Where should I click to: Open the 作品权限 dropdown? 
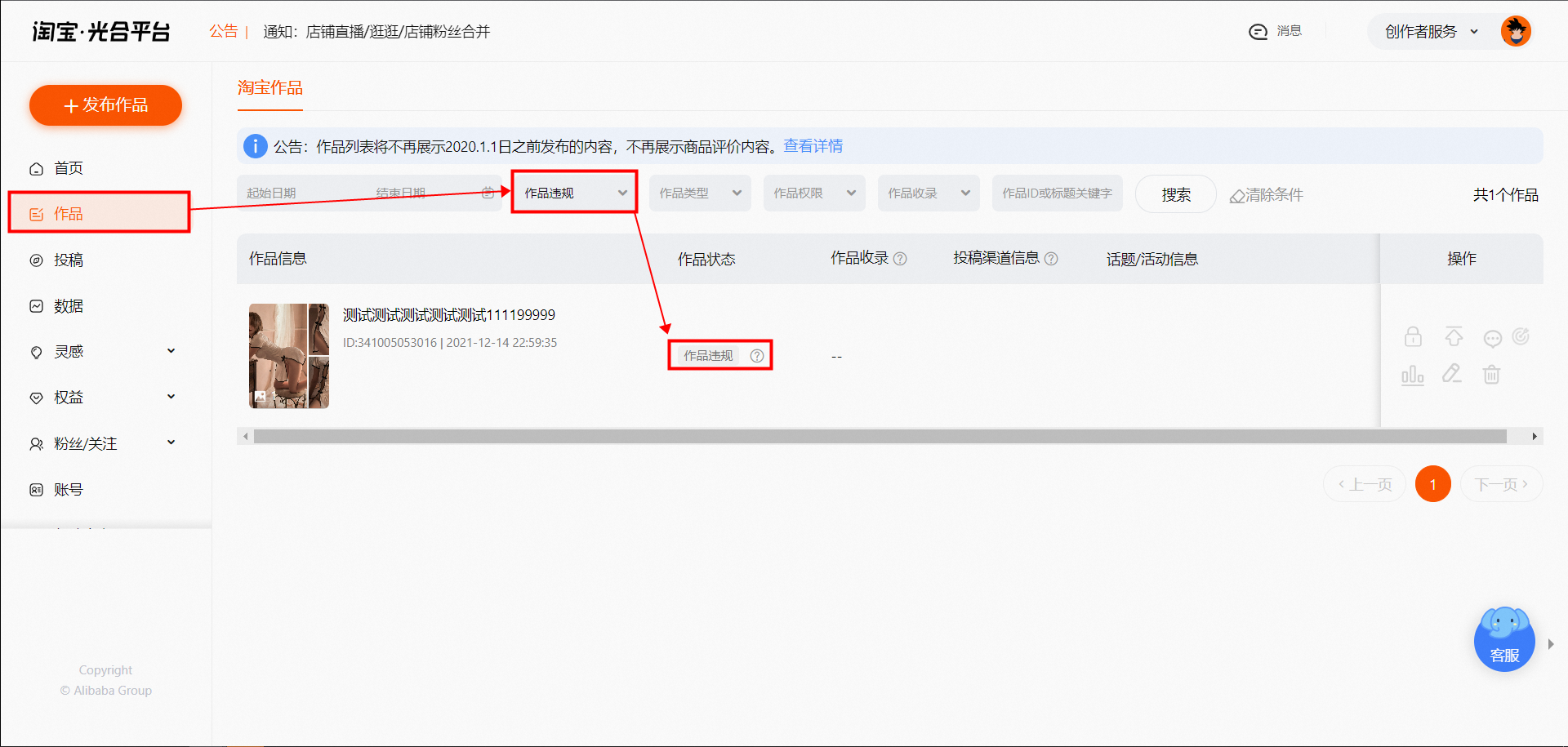click(x=814, y=193)
